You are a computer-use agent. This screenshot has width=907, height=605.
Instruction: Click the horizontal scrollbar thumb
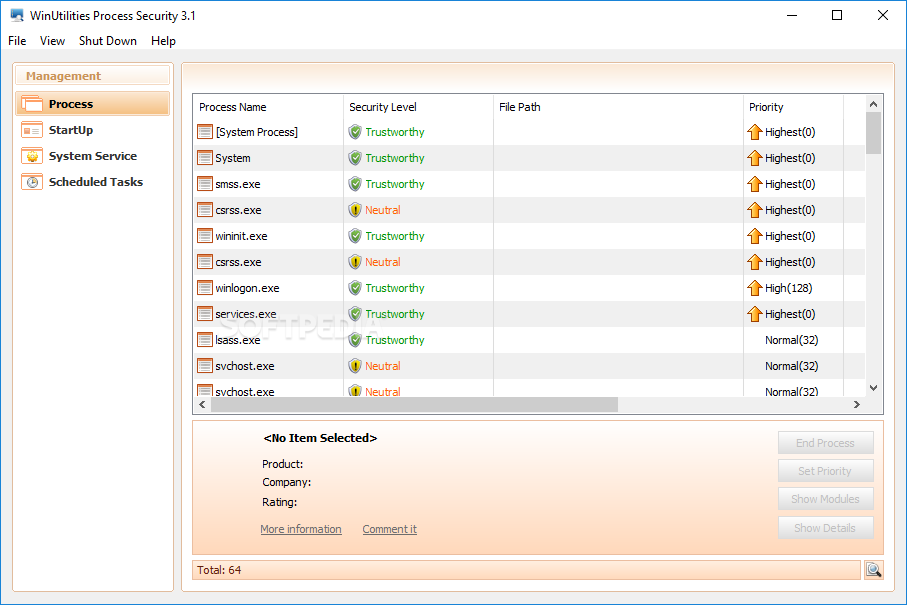(x=414, y=405)
